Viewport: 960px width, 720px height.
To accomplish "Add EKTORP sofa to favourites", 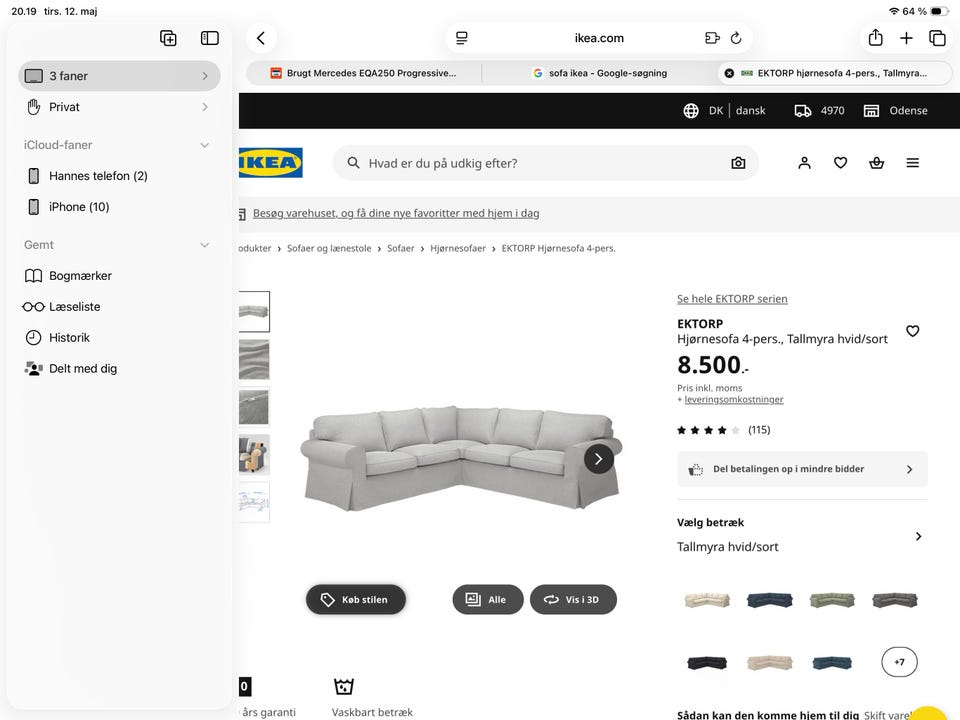I will click(913, 331).
